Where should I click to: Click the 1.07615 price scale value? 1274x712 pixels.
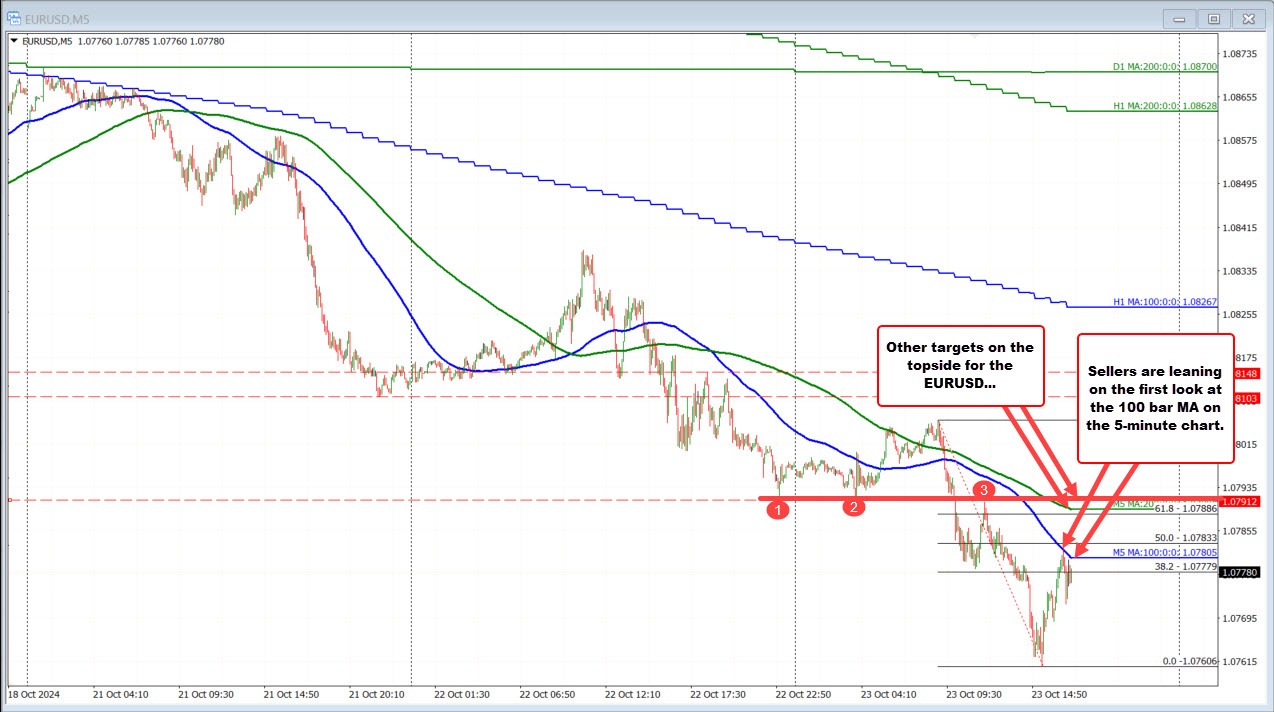1241,661
